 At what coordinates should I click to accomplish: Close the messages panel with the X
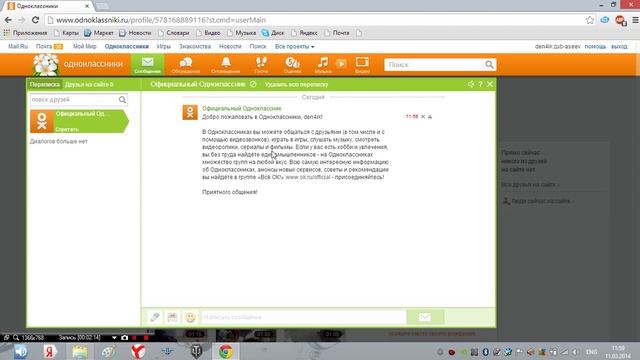click(490, 84)
